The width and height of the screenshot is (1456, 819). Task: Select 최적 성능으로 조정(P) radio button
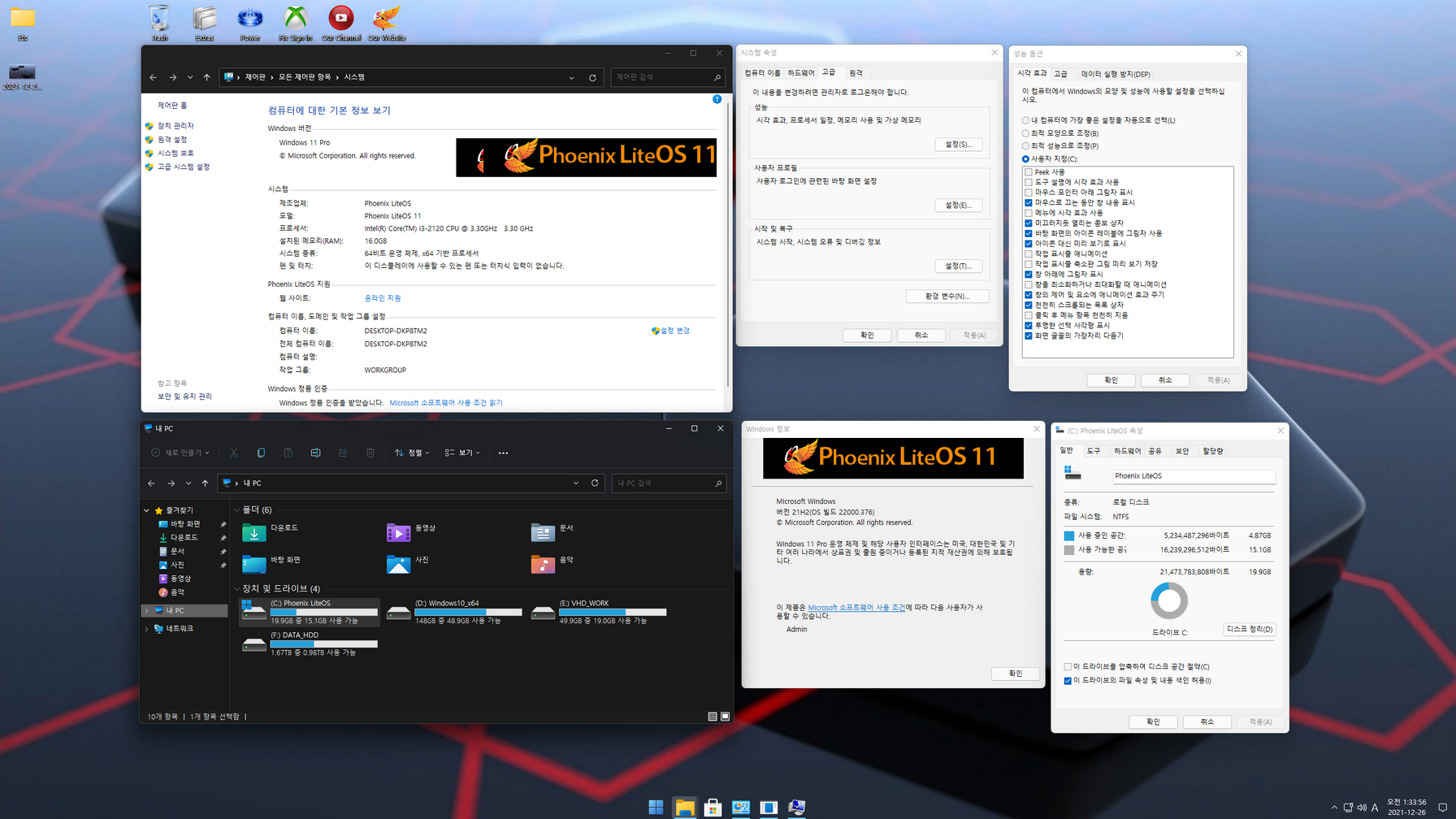coord(1025,146)
